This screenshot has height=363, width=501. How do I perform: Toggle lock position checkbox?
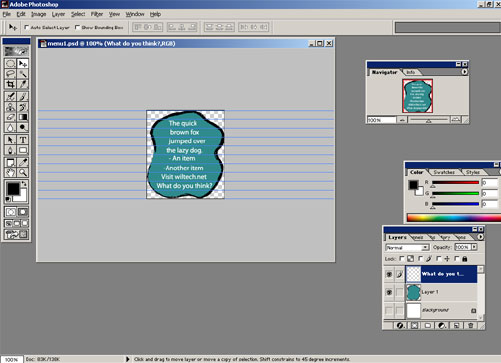tap(438, 258)
